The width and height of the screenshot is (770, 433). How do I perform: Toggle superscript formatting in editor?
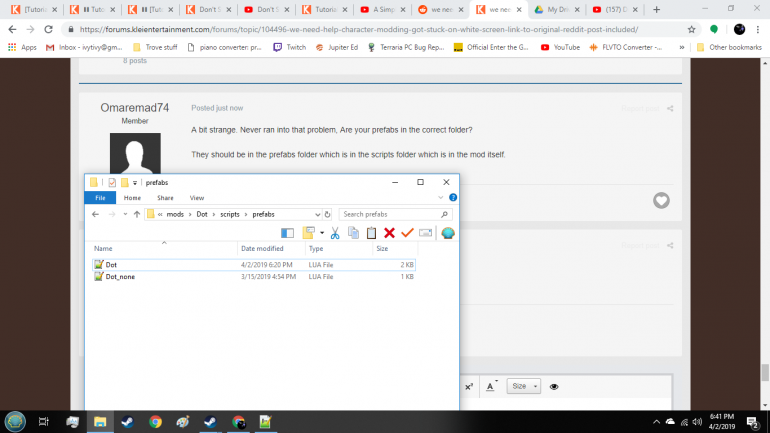click(469, 386)
